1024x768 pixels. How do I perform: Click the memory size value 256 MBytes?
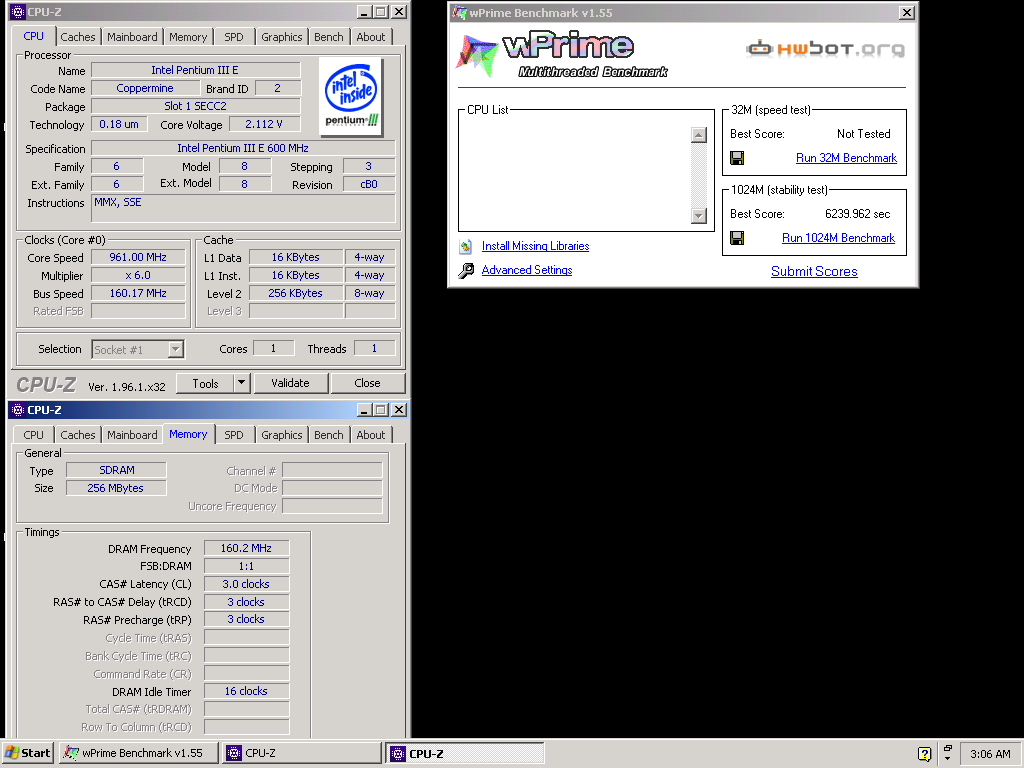(116, 488)
